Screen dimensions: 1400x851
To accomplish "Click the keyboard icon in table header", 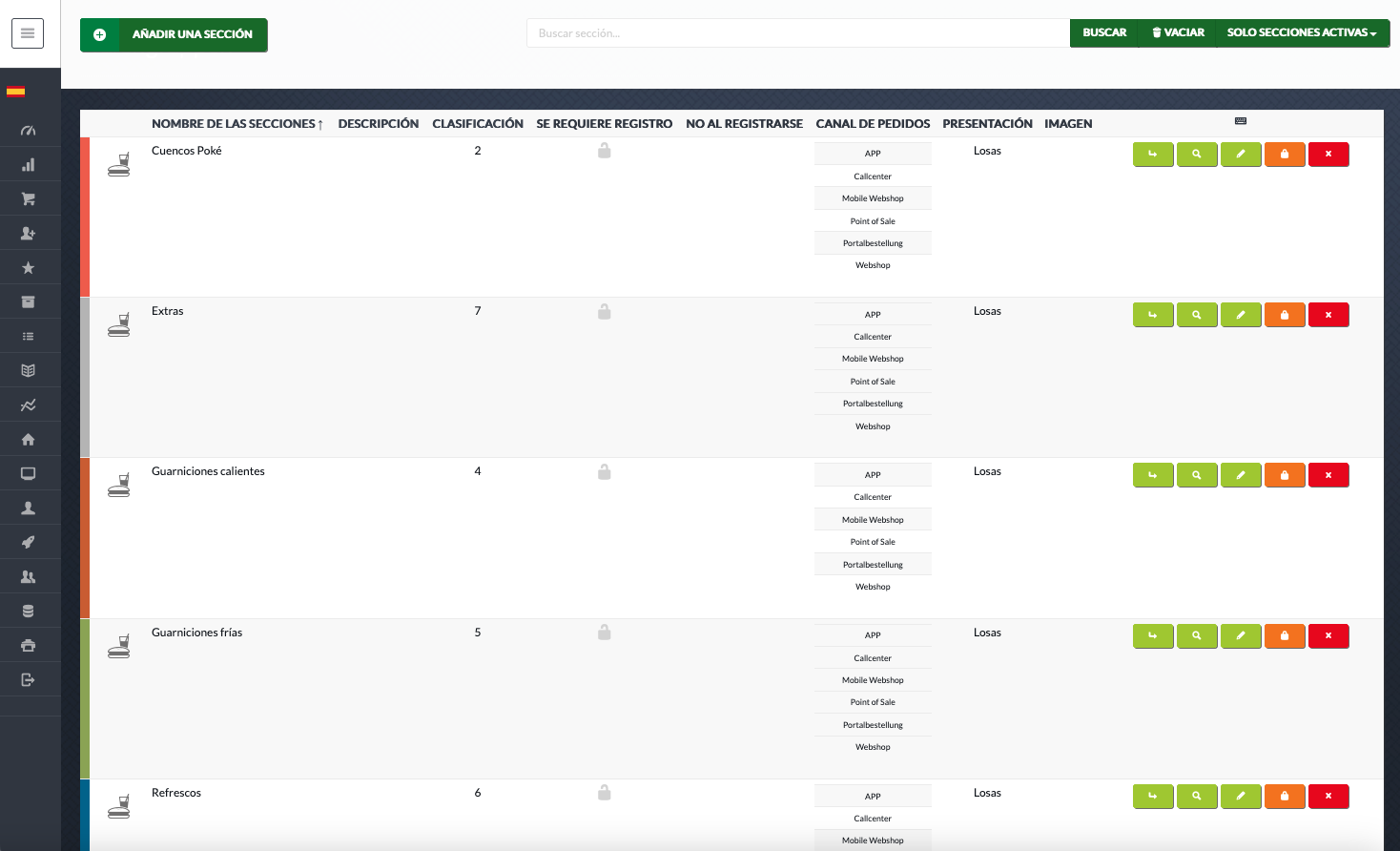I will pyautogui.click(x=1241, y=121).
